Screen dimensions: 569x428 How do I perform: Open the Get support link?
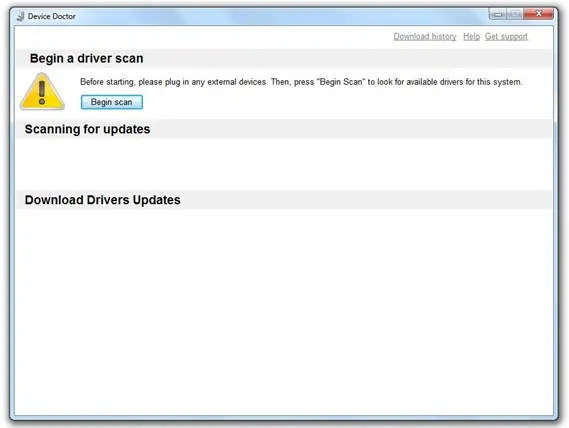tap(506, 36)
